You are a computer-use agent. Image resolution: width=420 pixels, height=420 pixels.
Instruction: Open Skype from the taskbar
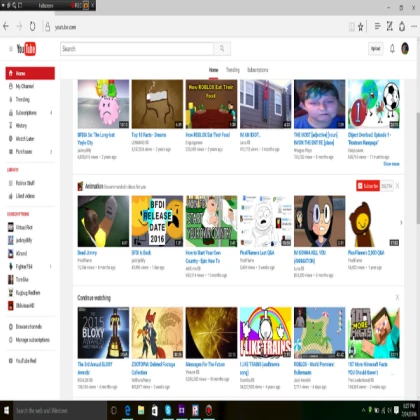tap(168, 411)
